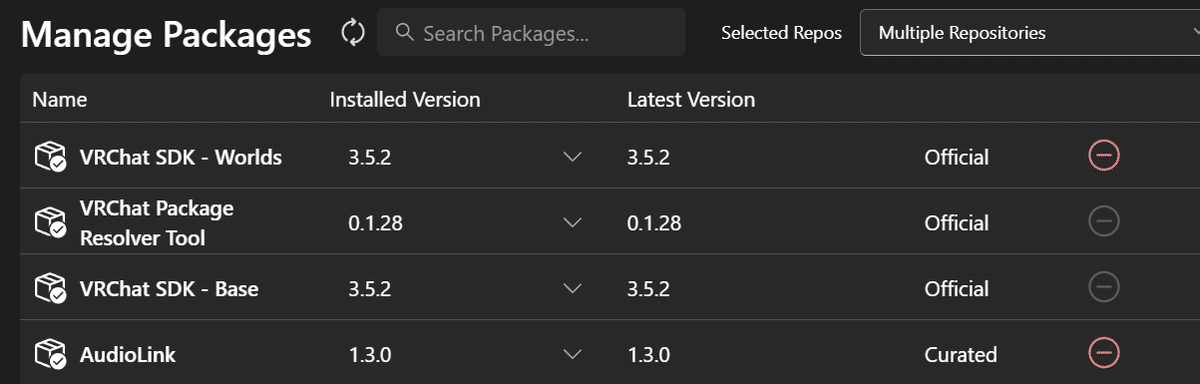
Task: Select the AudioLink package name
Action: tap(127, 354)
